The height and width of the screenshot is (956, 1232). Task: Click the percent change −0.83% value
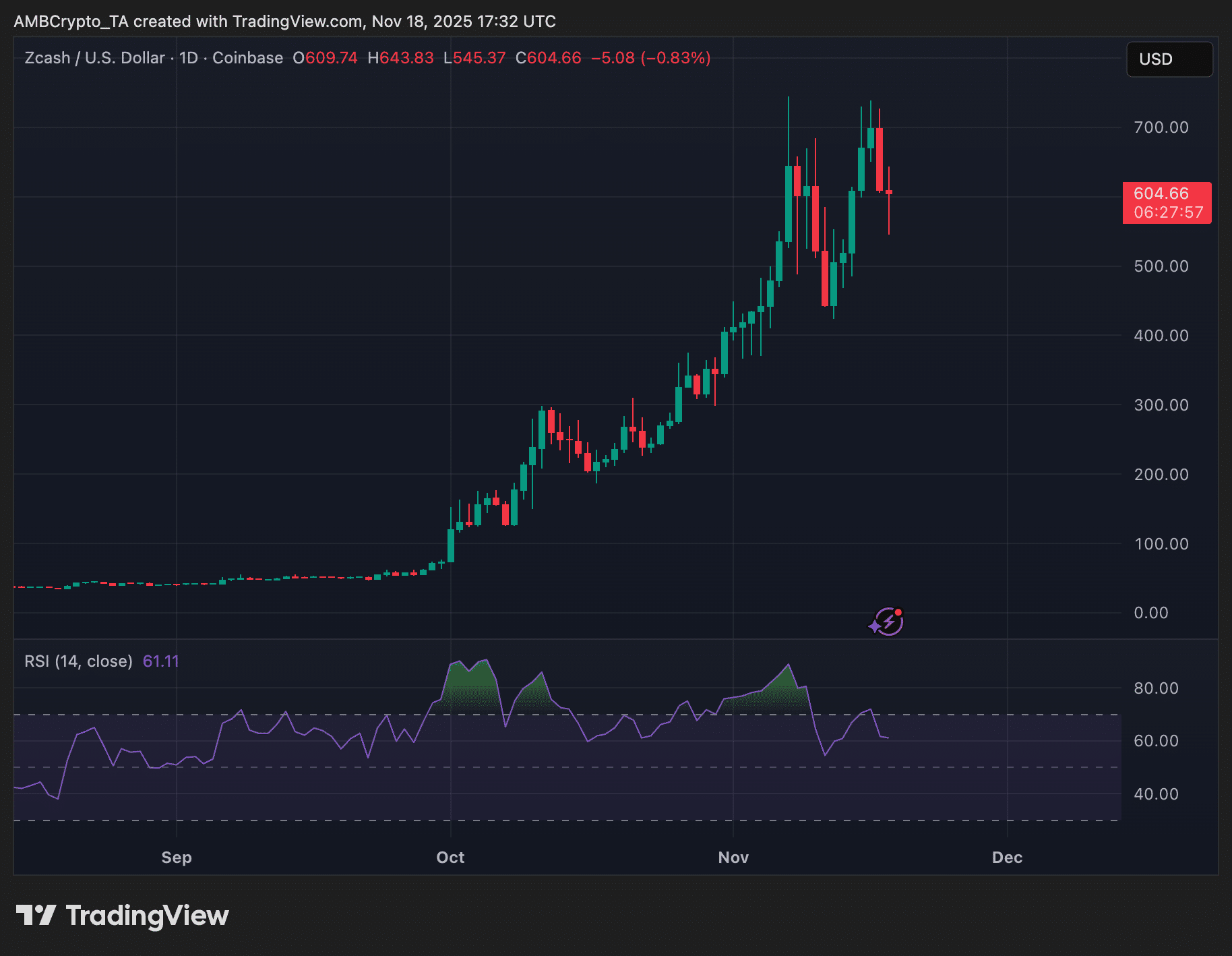675,58
